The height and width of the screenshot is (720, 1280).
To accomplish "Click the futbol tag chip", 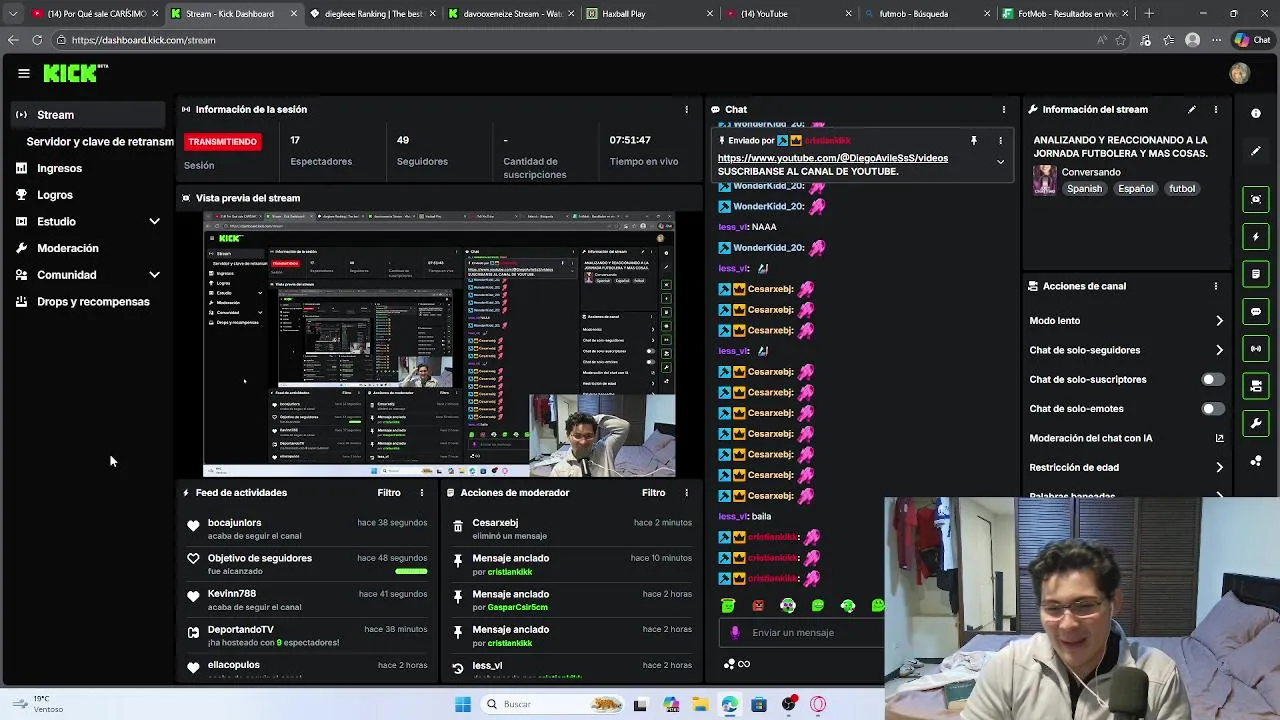I will 1182,189.
